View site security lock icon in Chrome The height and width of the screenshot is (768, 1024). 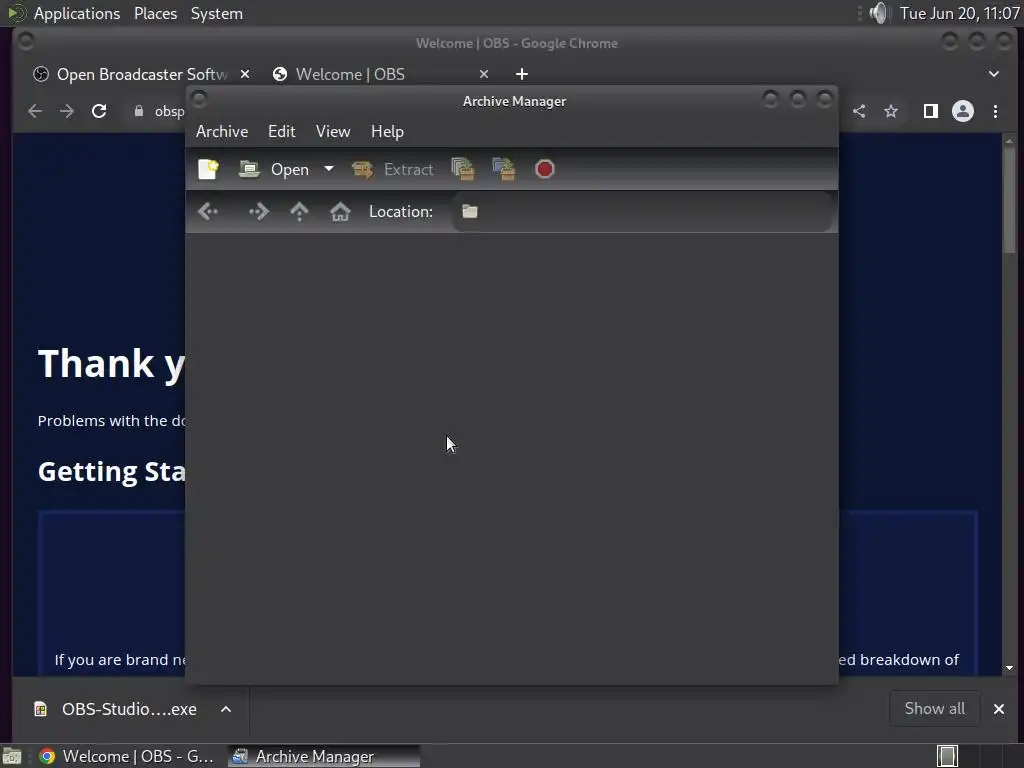[138, 112]
